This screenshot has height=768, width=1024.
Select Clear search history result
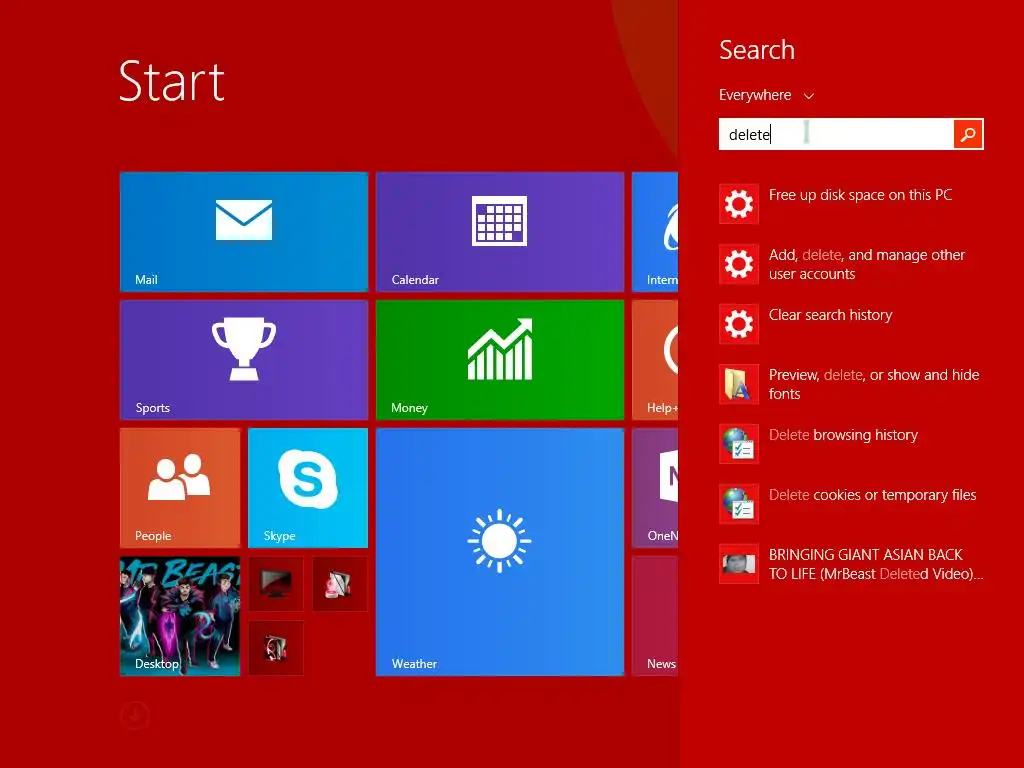pos(852,324)
